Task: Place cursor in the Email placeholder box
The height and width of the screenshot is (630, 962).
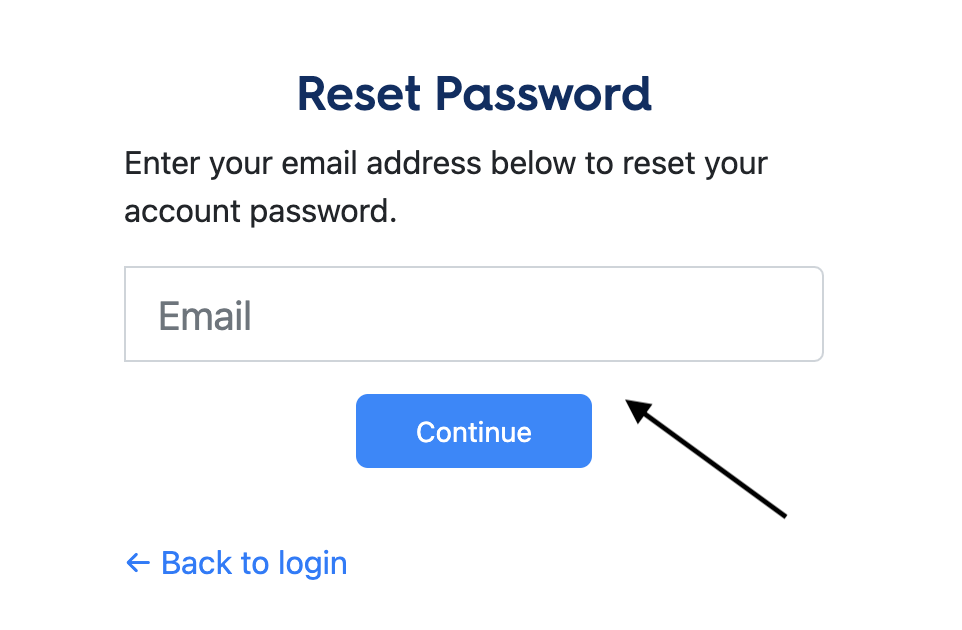Action: point(474,314)
